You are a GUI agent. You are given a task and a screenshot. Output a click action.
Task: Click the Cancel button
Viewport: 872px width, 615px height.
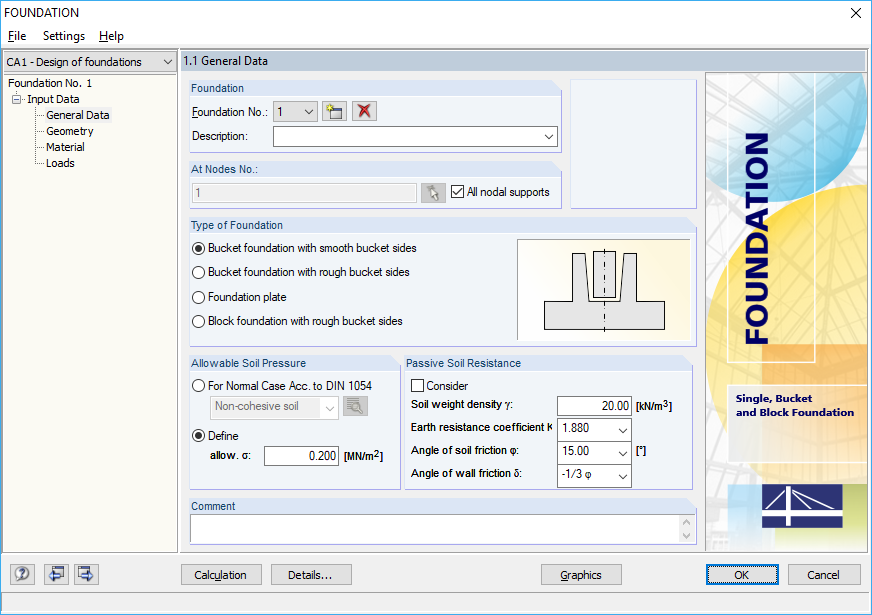point(824,575)
